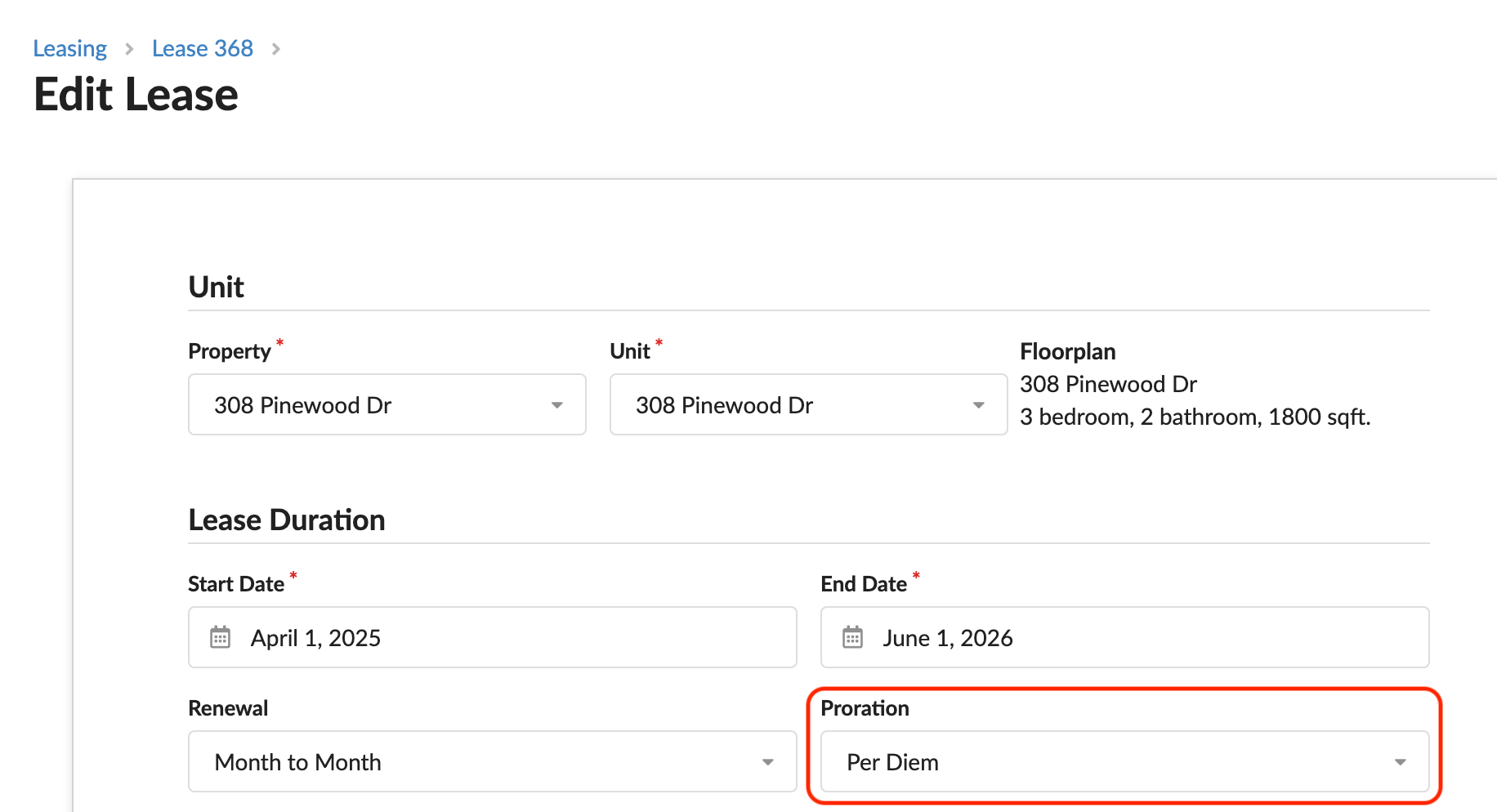The height and width of the screenshot is (812, 1497).
Task: Click the Start Date calendar icon
Action: click(221, 637)
